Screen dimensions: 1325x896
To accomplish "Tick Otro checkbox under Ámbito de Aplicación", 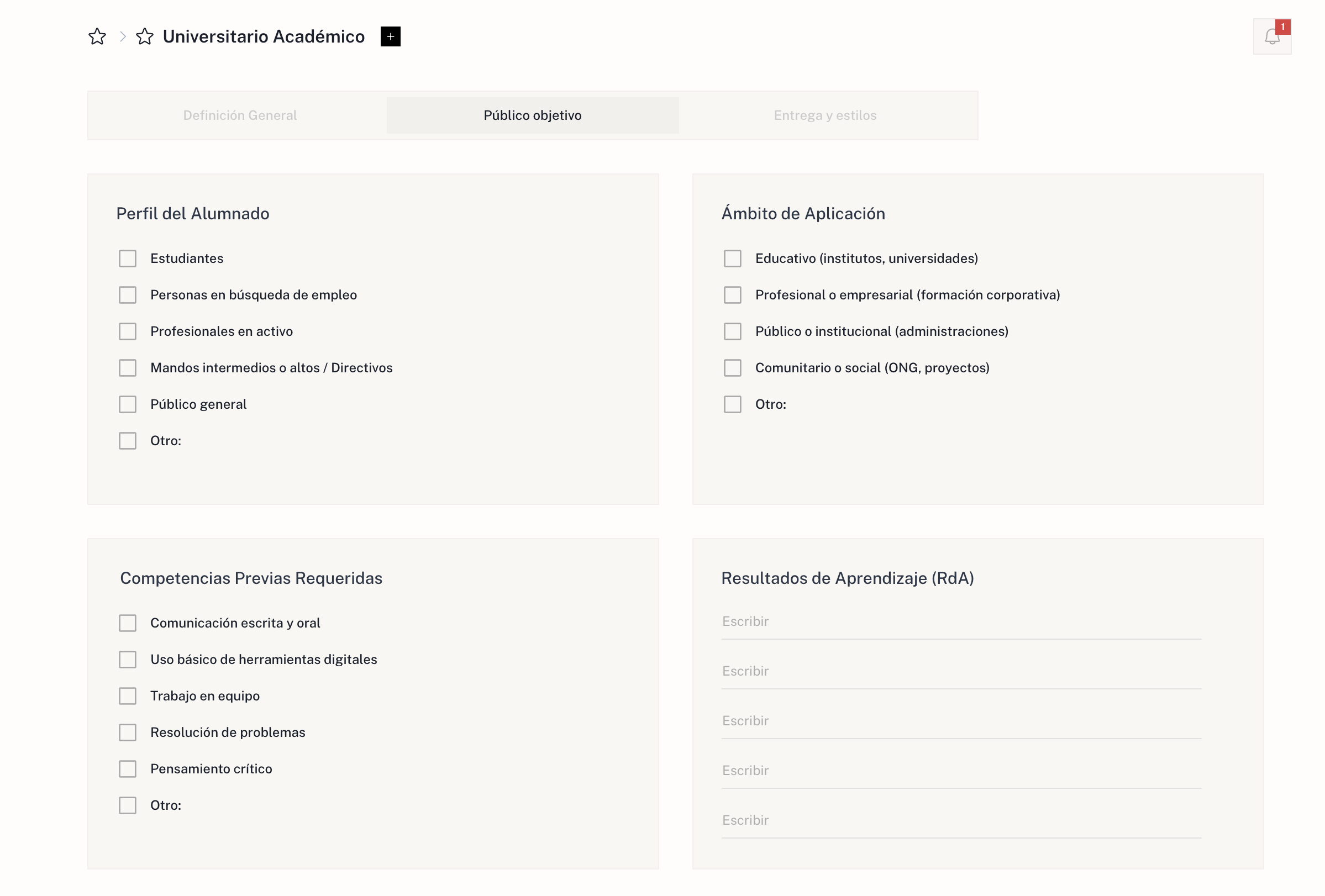I will tap(732, 404).
